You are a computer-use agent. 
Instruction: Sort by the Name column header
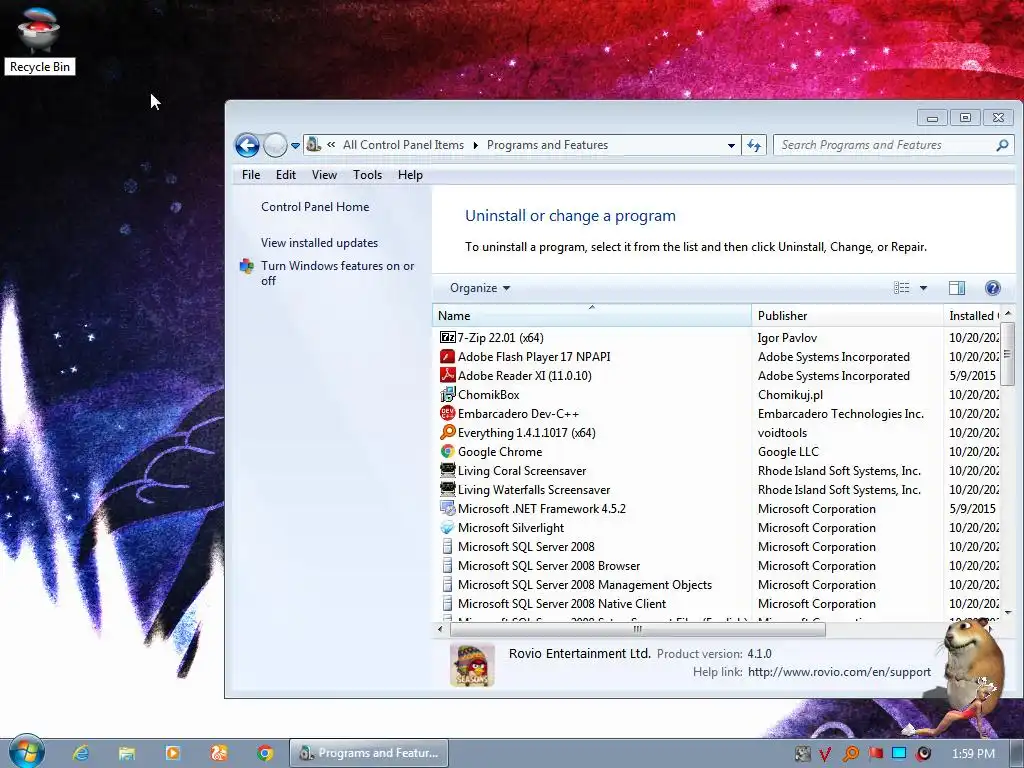[592, 316]
